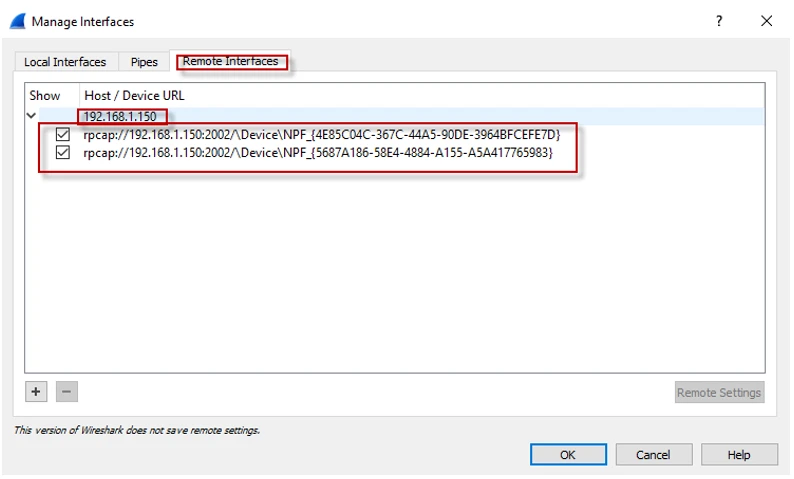Add a remote host with the plus button

36,392
